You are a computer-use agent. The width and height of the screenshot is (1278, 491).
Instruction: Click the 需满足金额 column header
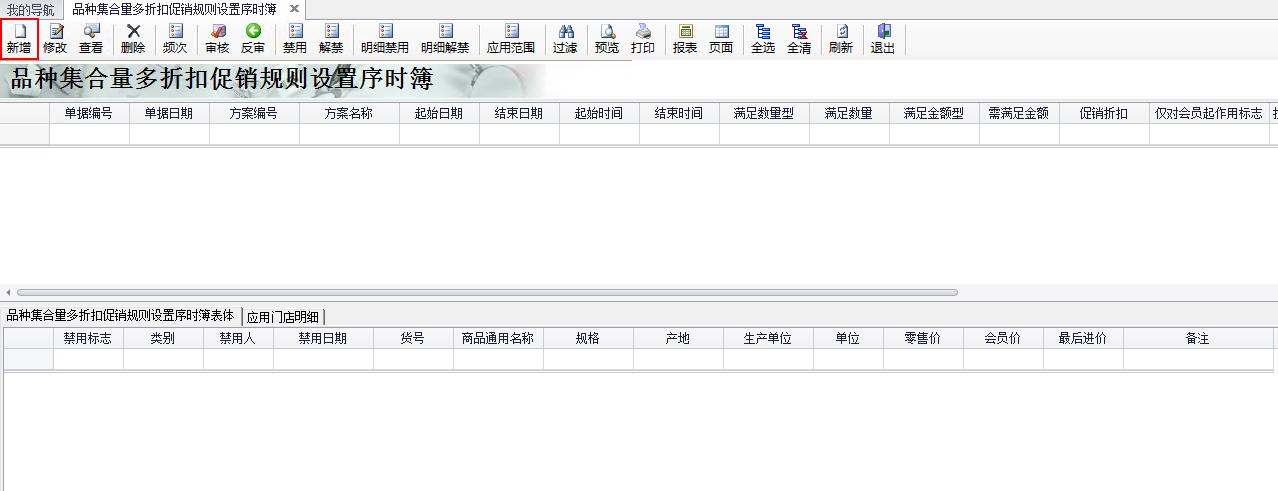click(x=1019, y=113)
